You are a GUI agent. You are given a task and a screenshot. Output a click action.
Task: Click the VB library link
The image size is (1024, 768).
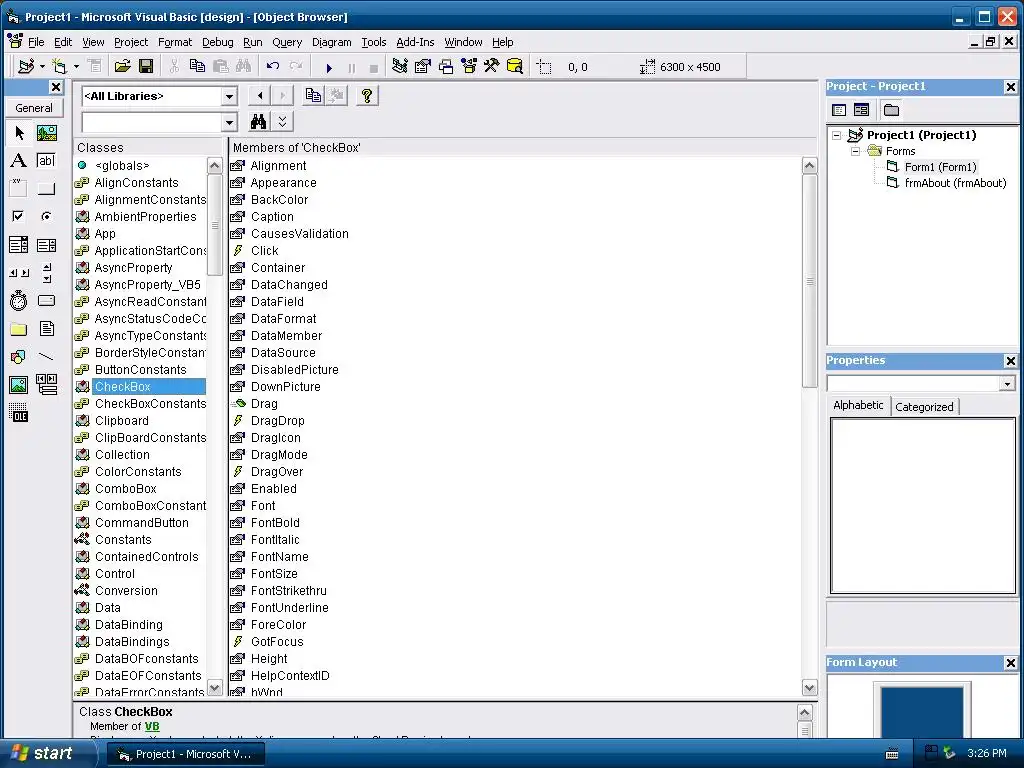(152, 726)
